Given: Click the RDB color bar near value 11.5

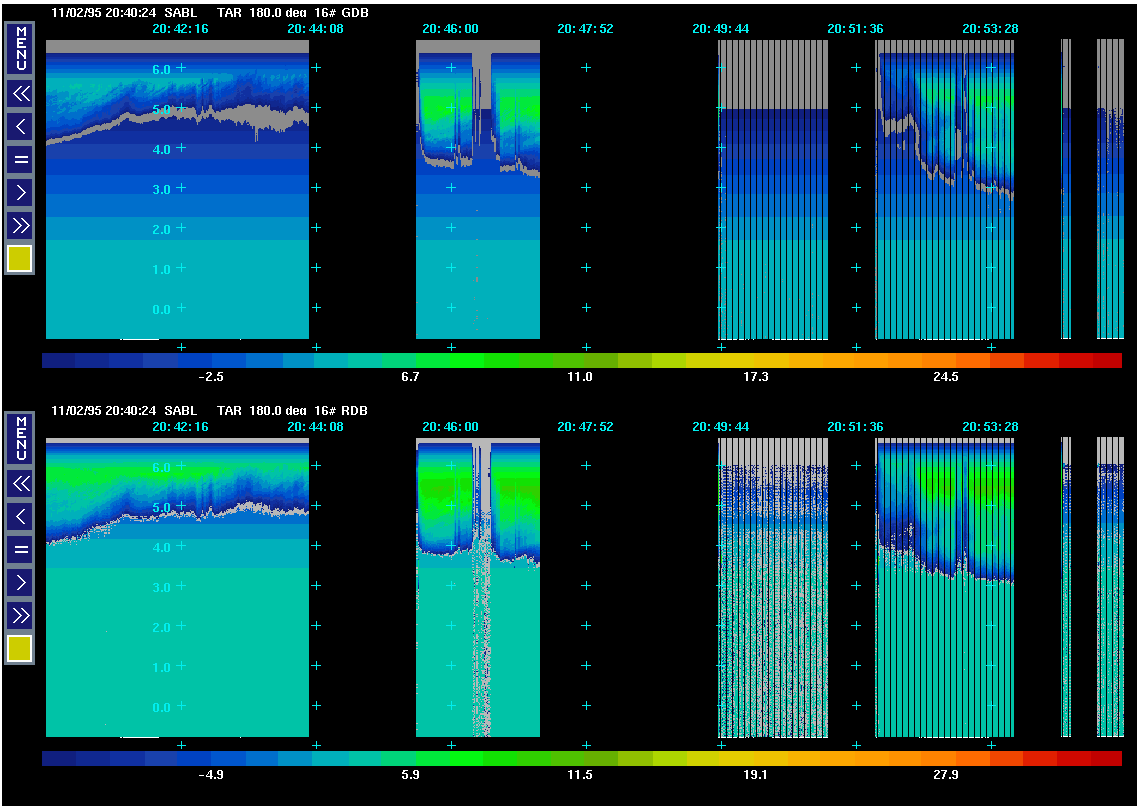Looking at the screenshot, I should tap(581, 759).
